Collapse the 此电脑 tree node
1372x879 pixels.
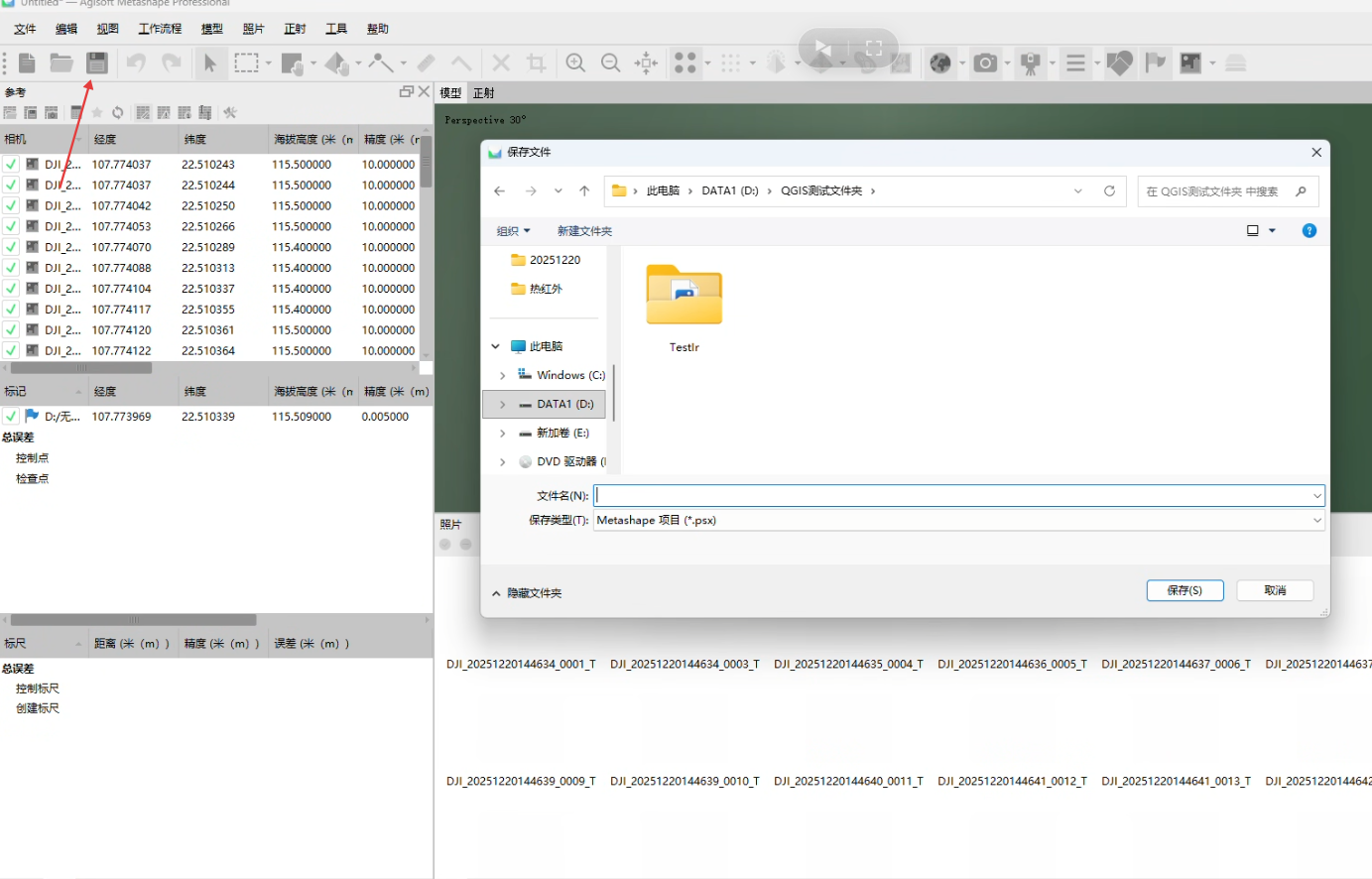[496, 346]
